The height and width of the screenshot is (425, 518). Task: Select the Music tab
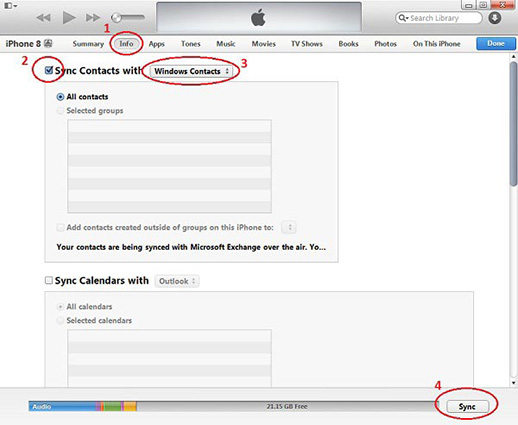click(x=226, y=44)
